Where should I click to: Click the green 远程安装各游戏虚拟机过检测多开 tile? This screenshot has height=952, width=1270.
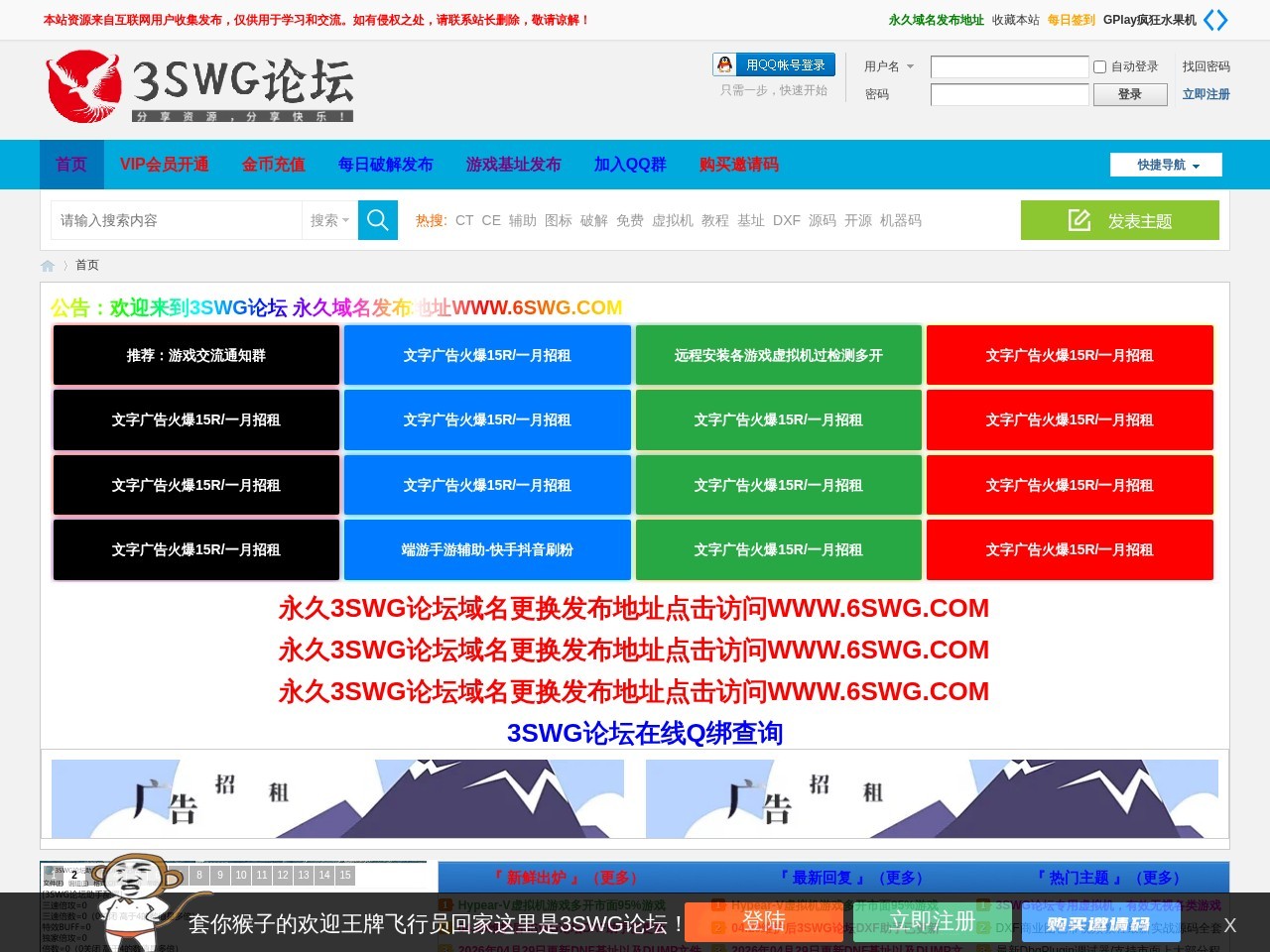coord(779,355)
